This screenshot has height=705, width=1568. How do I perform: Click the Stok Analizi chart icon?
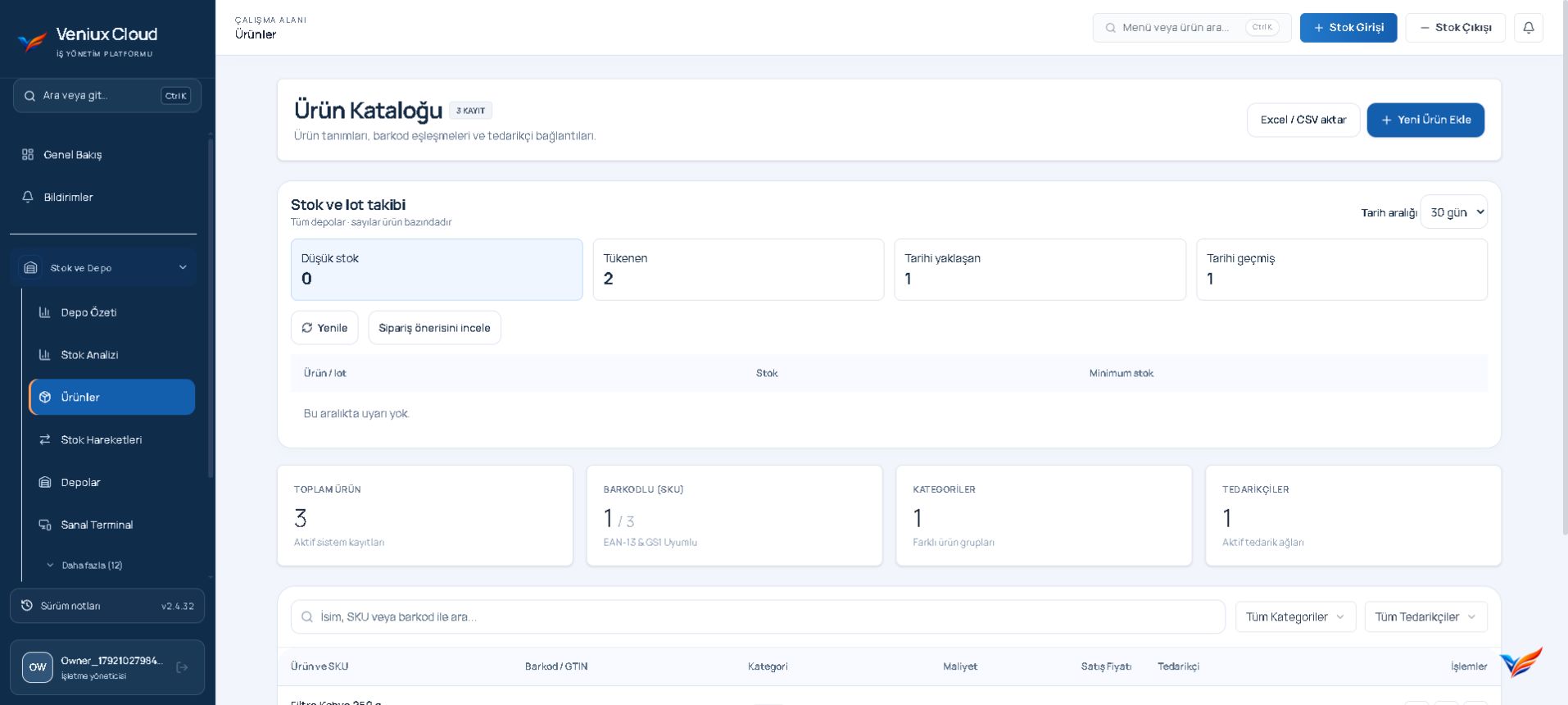click(45, 355)
